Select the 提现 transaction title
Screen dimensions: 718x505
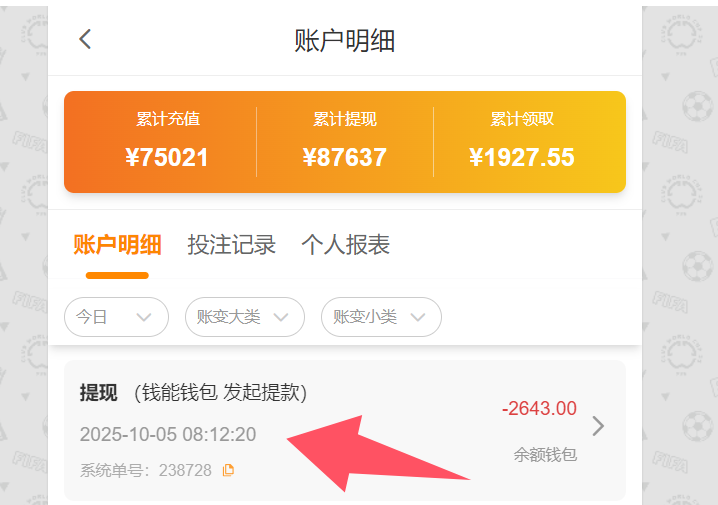point(99,393)
